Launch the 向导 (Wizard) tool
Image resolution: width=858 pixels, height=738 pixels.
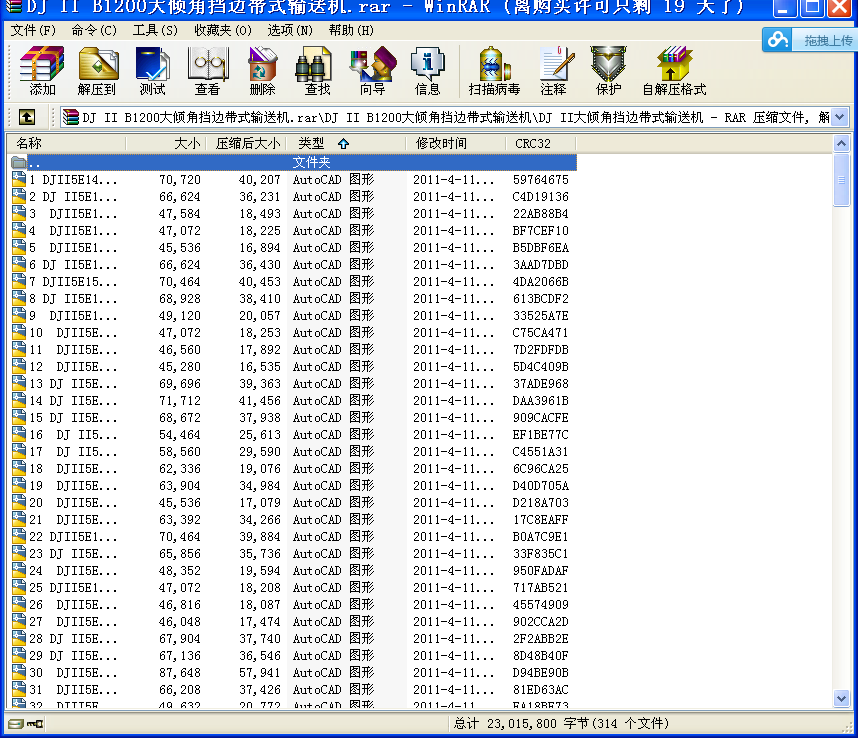372,71
